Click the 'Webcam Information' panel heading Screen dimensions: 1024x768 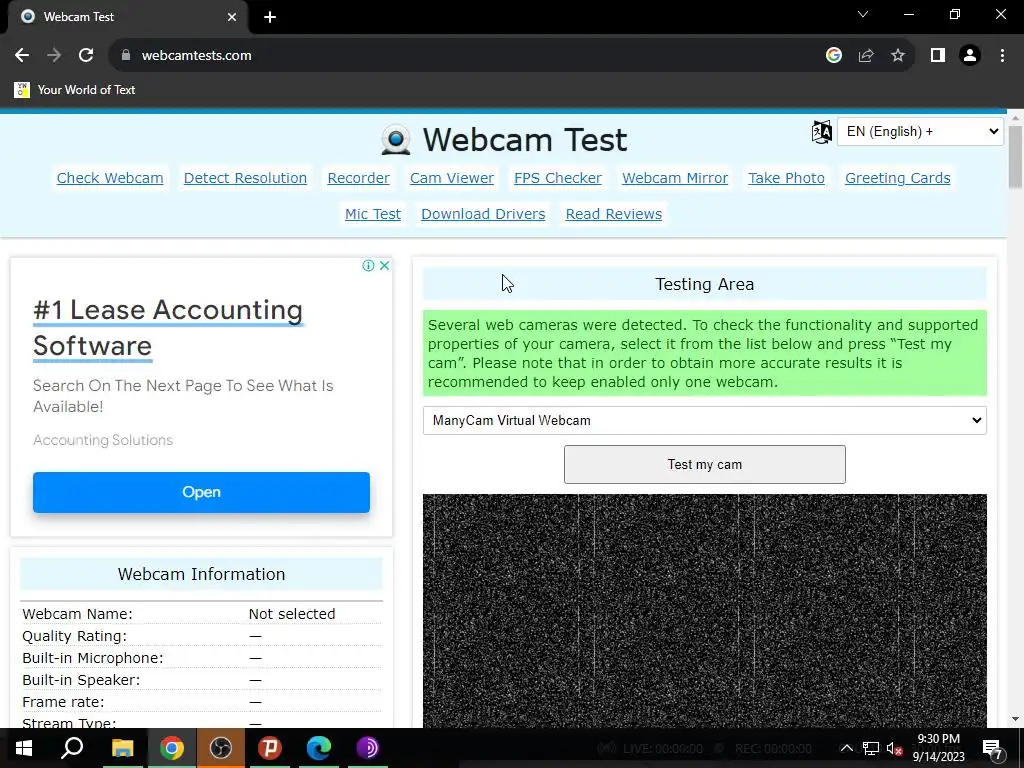[201, 574]
